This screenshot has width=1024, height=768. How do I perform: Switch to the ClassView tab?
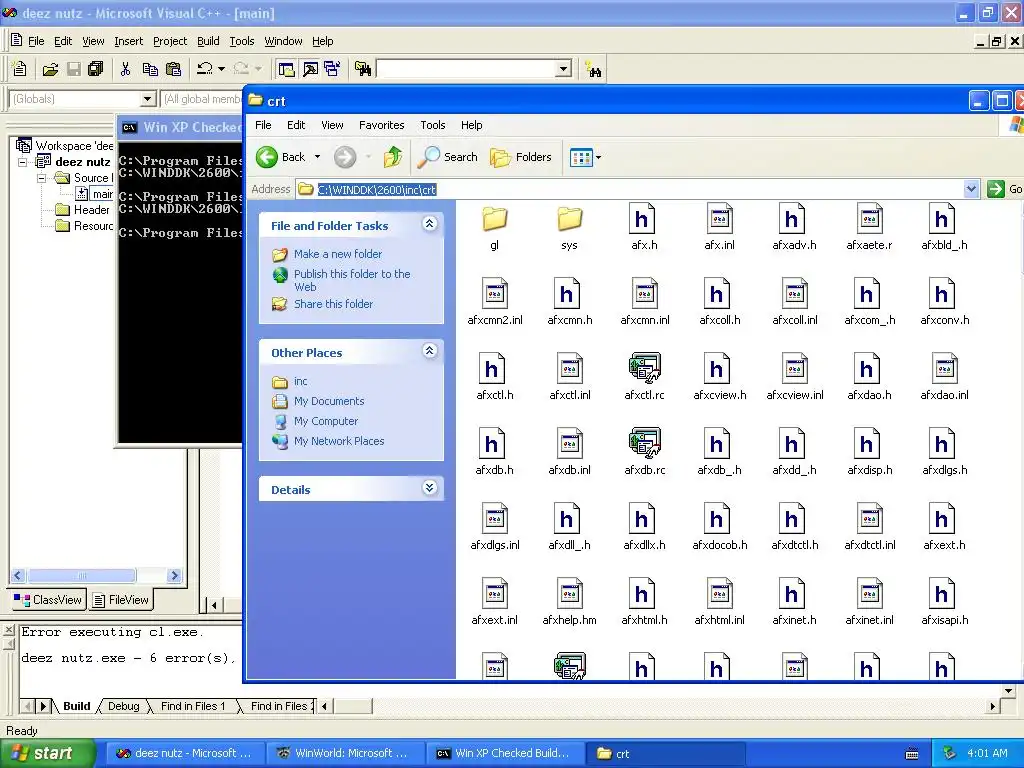[48, 600]
